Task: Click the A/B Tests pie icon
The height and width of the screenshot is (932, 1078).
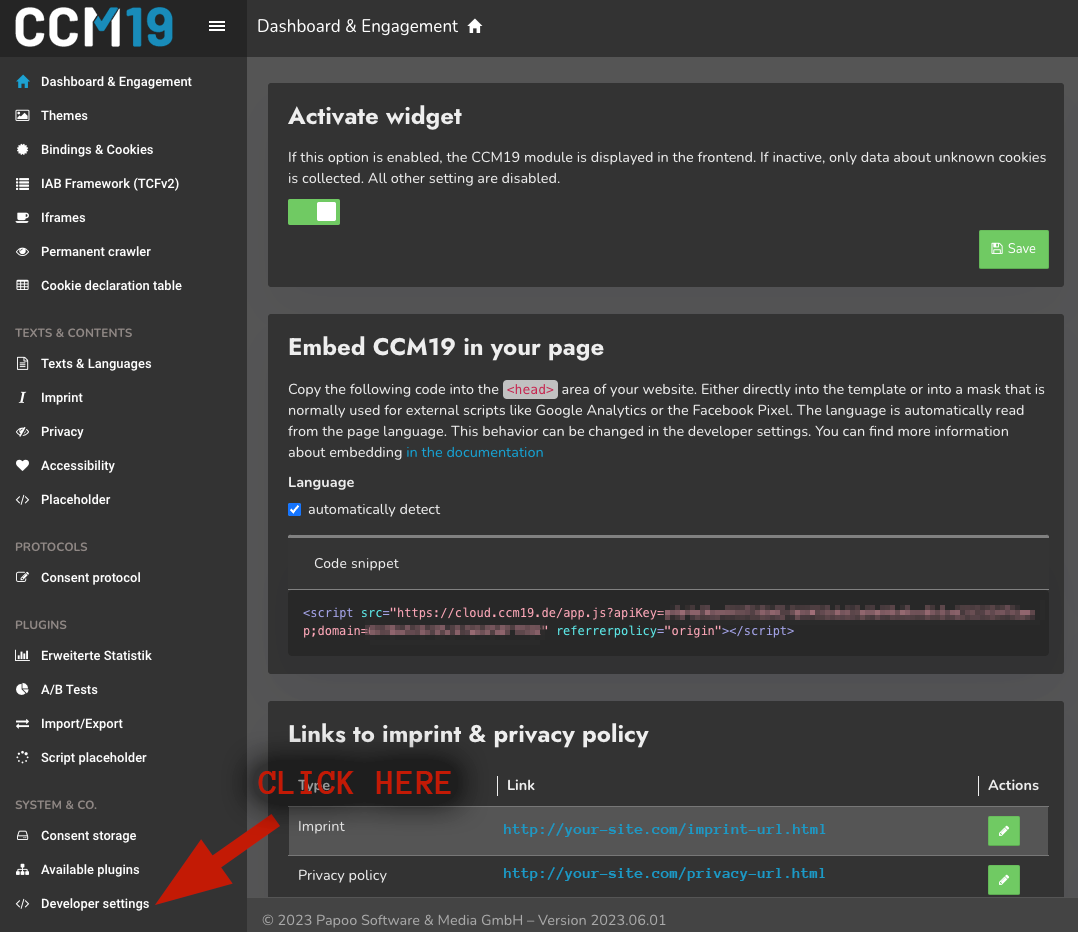Action: click(23, 689)
